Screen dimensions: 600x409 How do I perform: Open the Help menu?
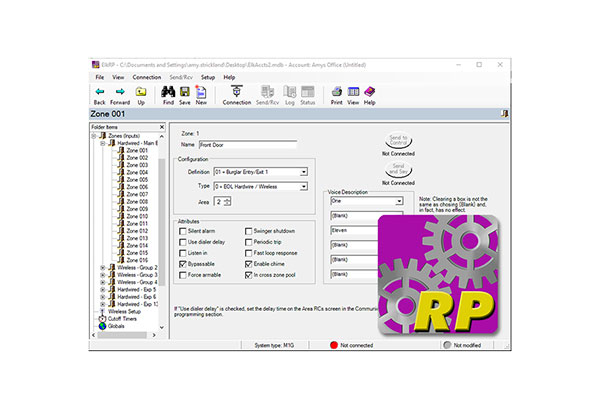pos(229,77)
